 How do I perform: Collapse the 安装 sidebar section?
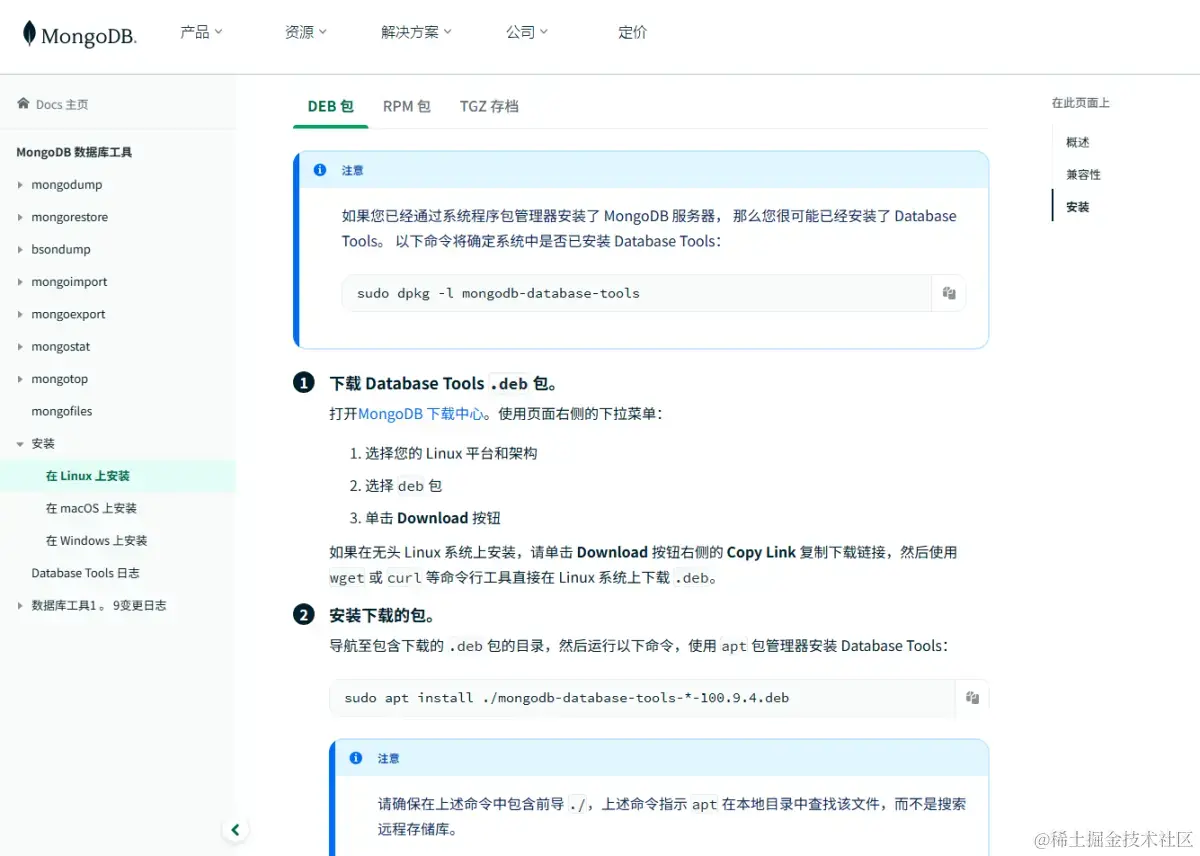22,443
